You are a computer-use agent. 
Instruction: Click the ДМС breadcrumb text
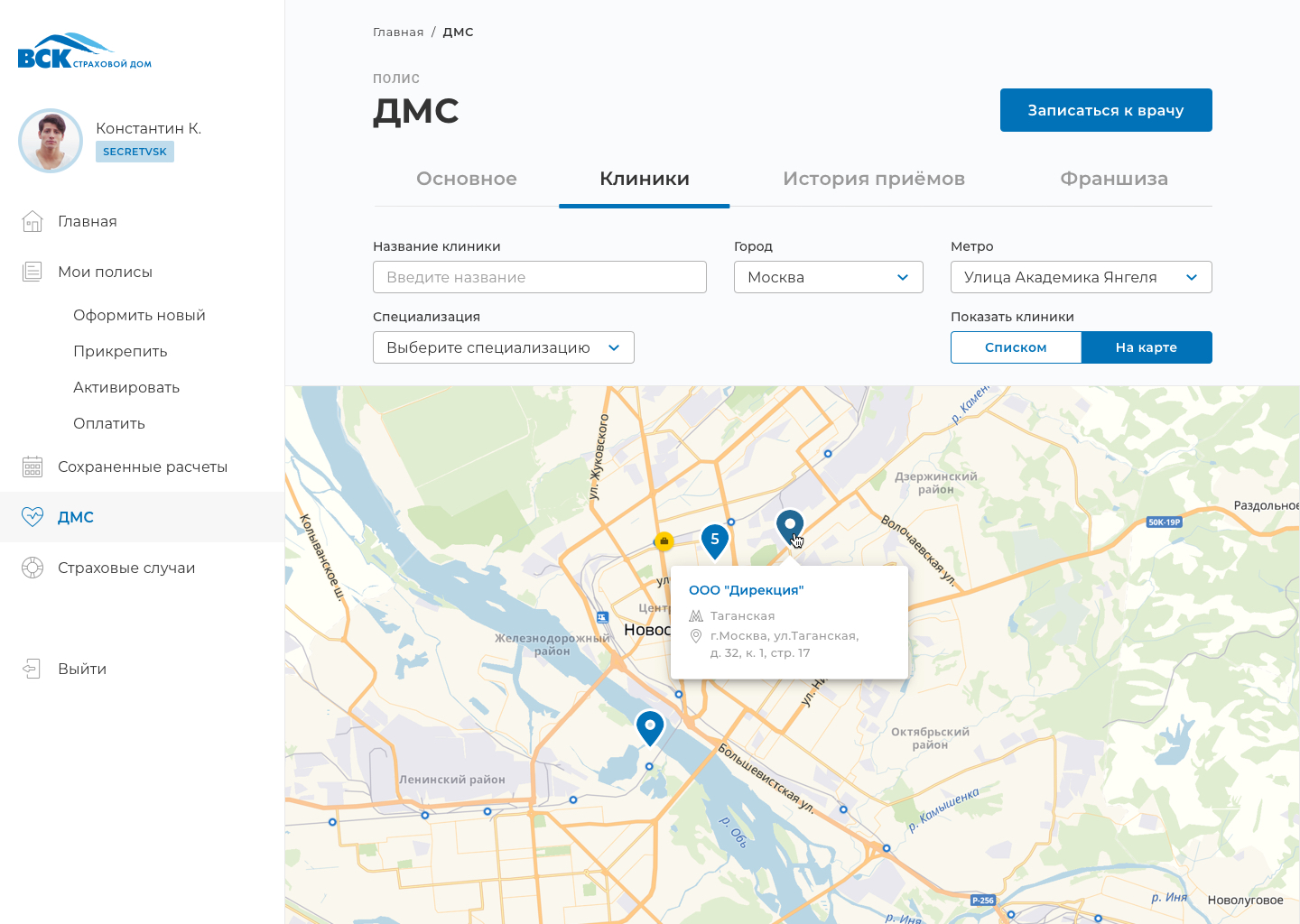click(x=458, y=32)
